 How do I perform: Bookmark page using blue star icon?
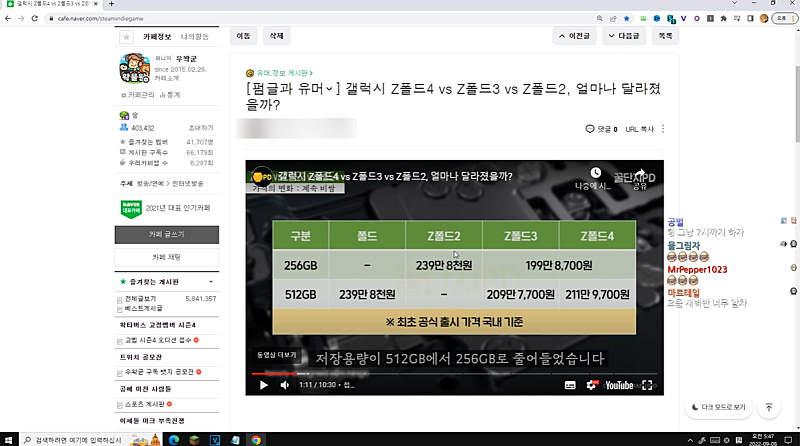[x=627, y=18]
